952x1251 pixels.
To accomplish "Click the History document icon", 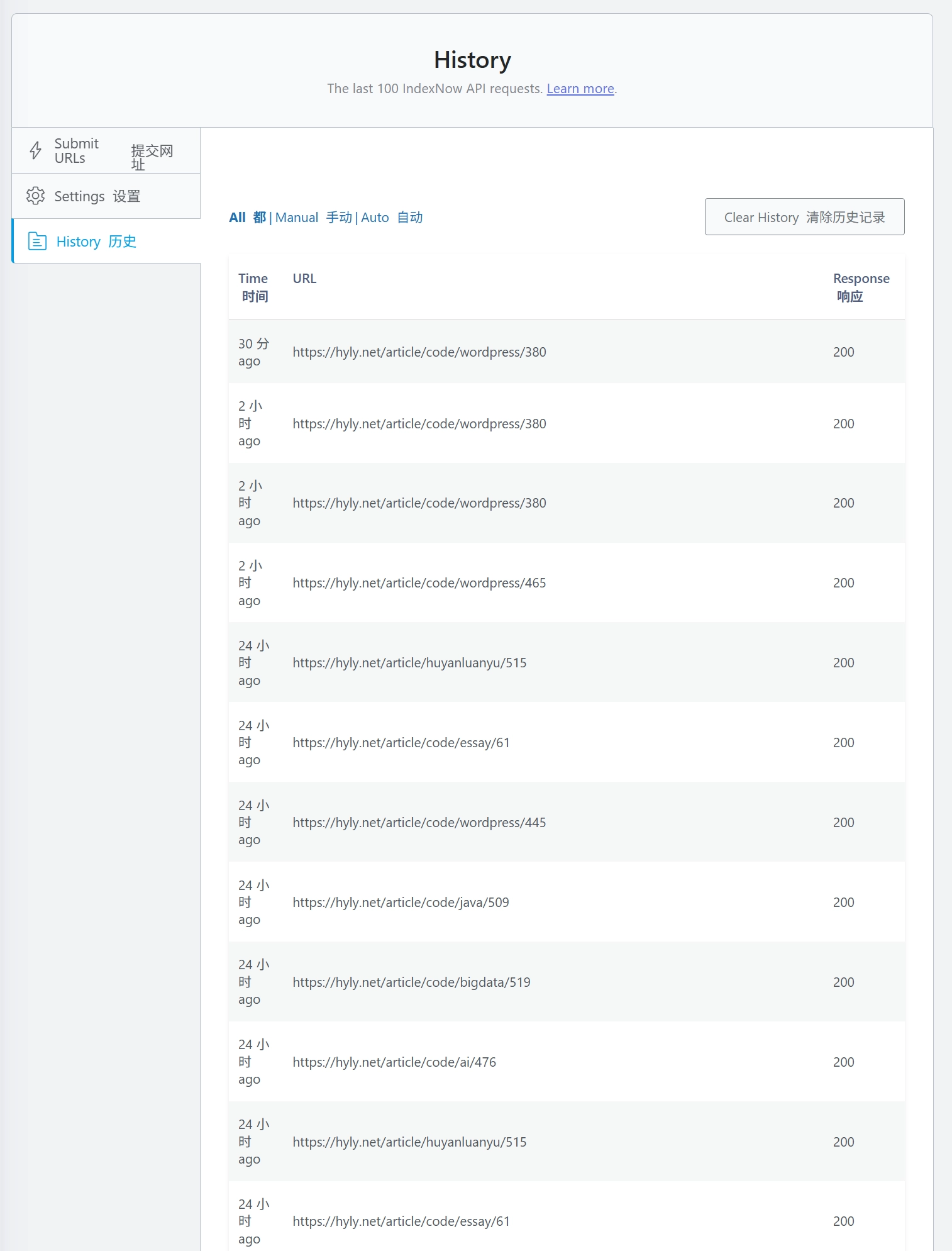I will [x=37, y=241].
